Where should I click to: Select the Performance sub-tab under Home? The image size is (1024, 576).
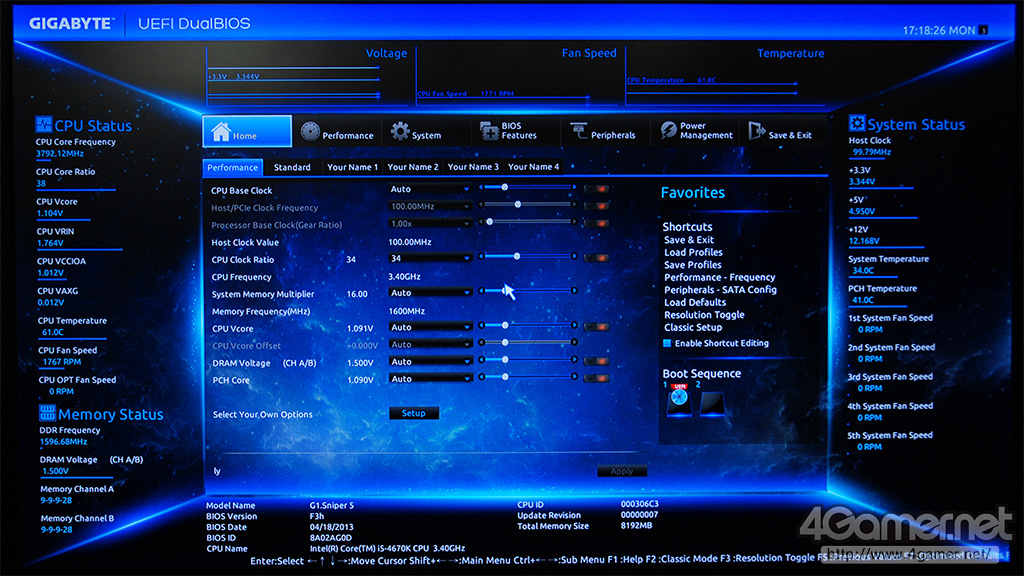click(x=232, y=168)
